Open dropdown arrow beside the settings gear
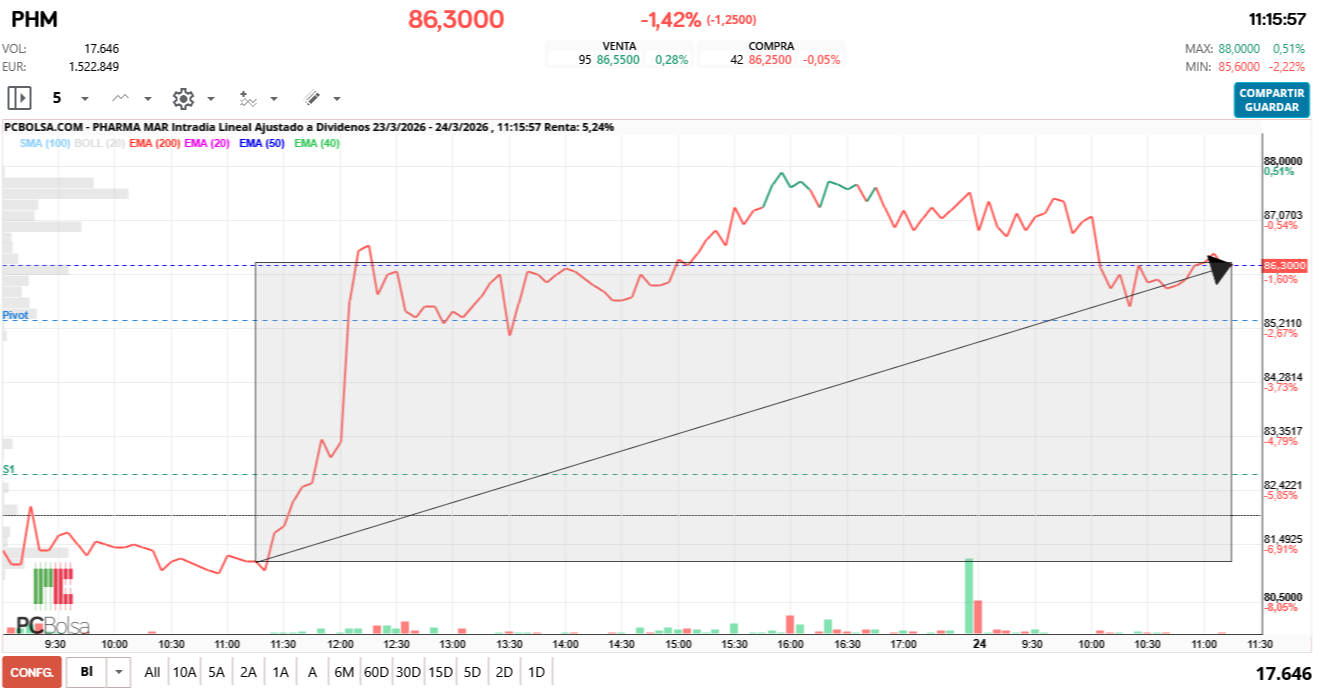1325x693 pixels. click(211, 99)
